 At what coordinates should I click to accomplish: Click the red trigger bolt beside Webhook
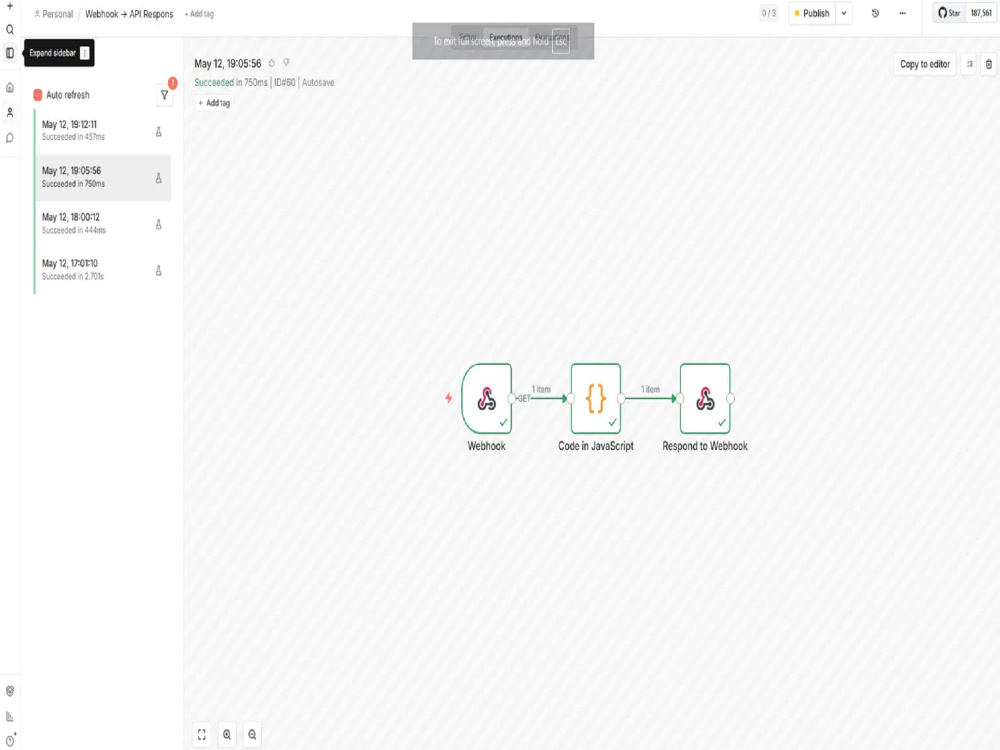[448, 398]
